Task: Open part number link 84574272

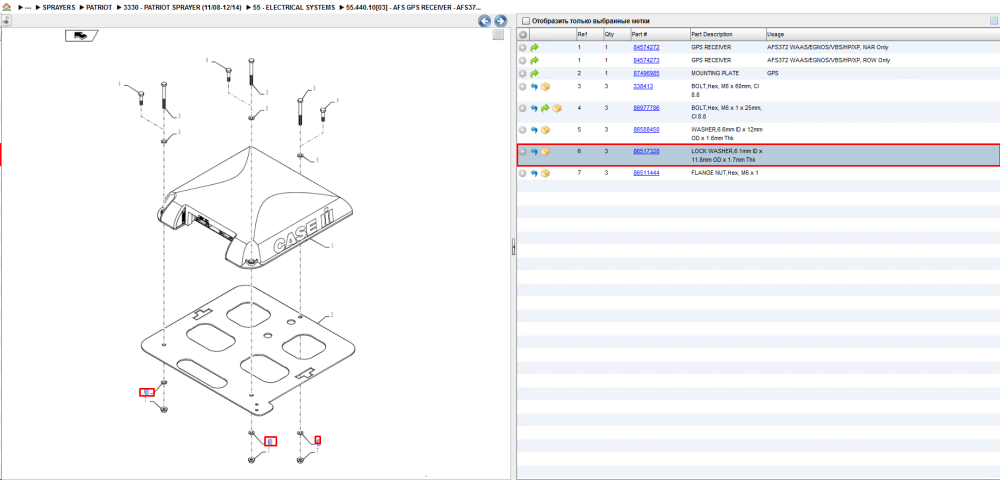Action: (646, 47)
